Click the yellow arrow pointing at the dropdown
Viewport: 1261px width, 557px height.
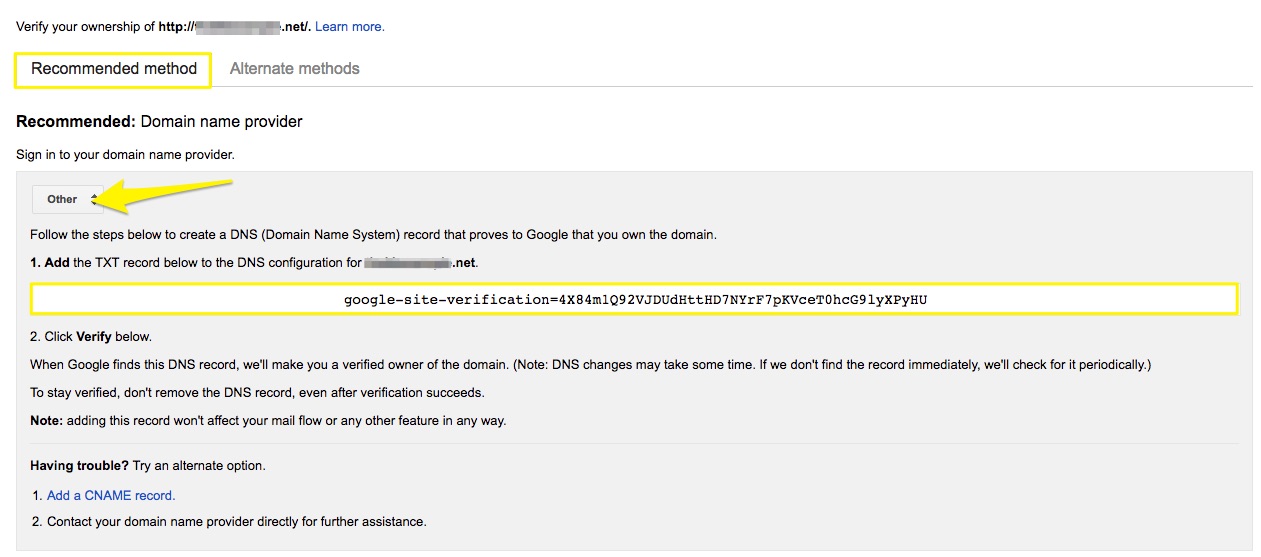click(170, 192)
